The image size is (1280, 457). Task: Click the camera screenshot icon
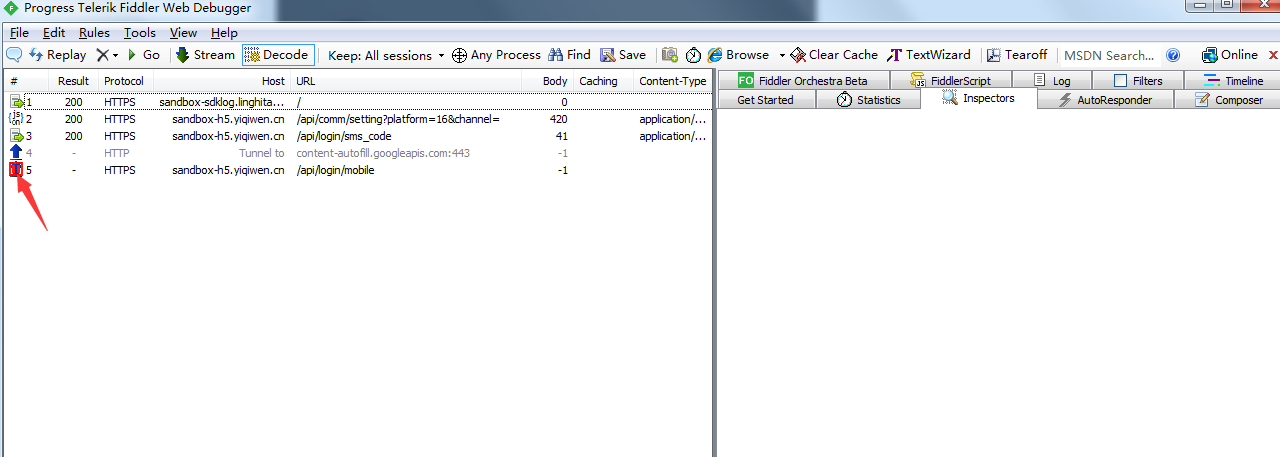tap(670, 55)
